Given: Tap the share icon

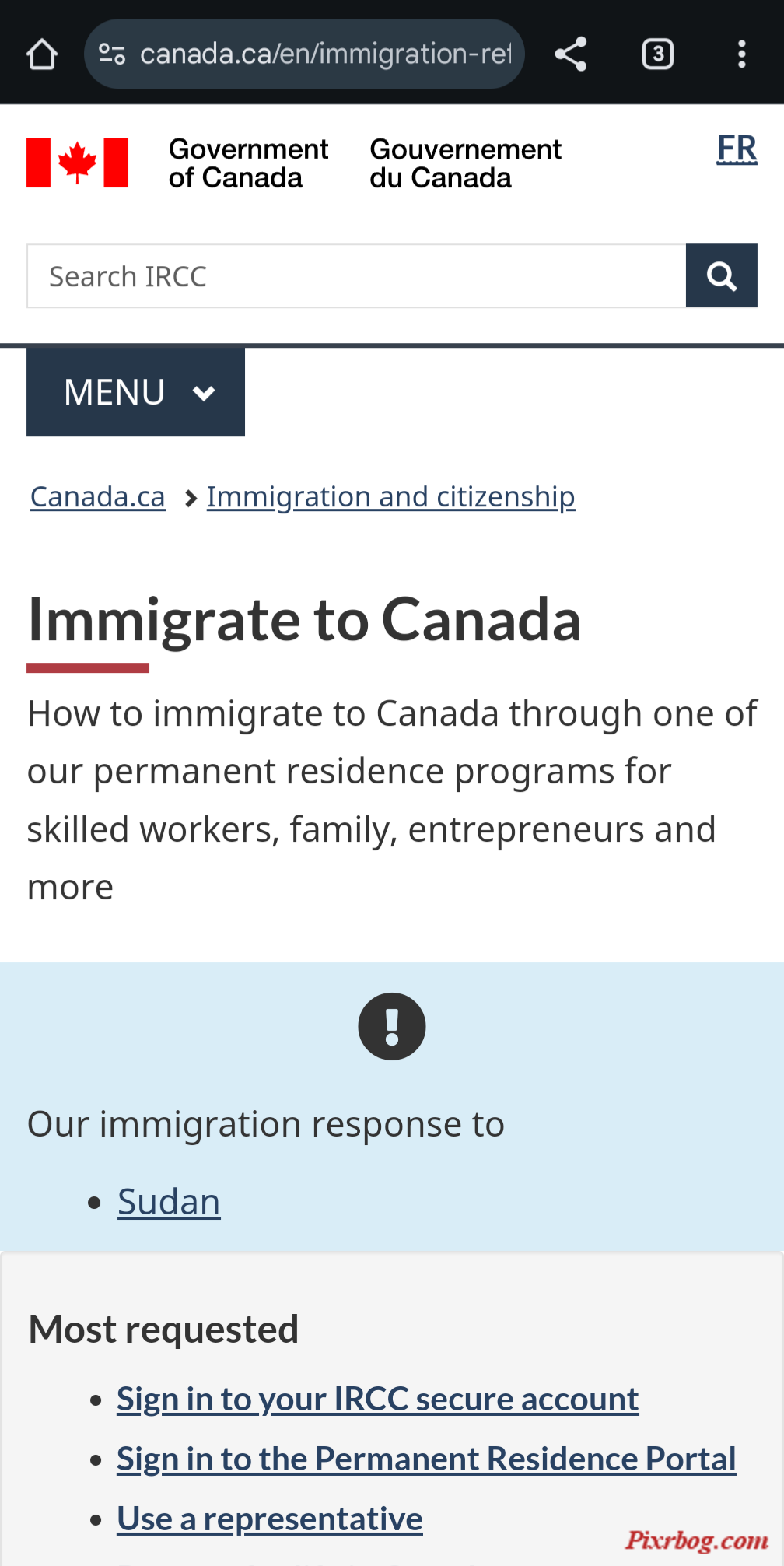Looking at the screenshot, I should coord(571,54).
